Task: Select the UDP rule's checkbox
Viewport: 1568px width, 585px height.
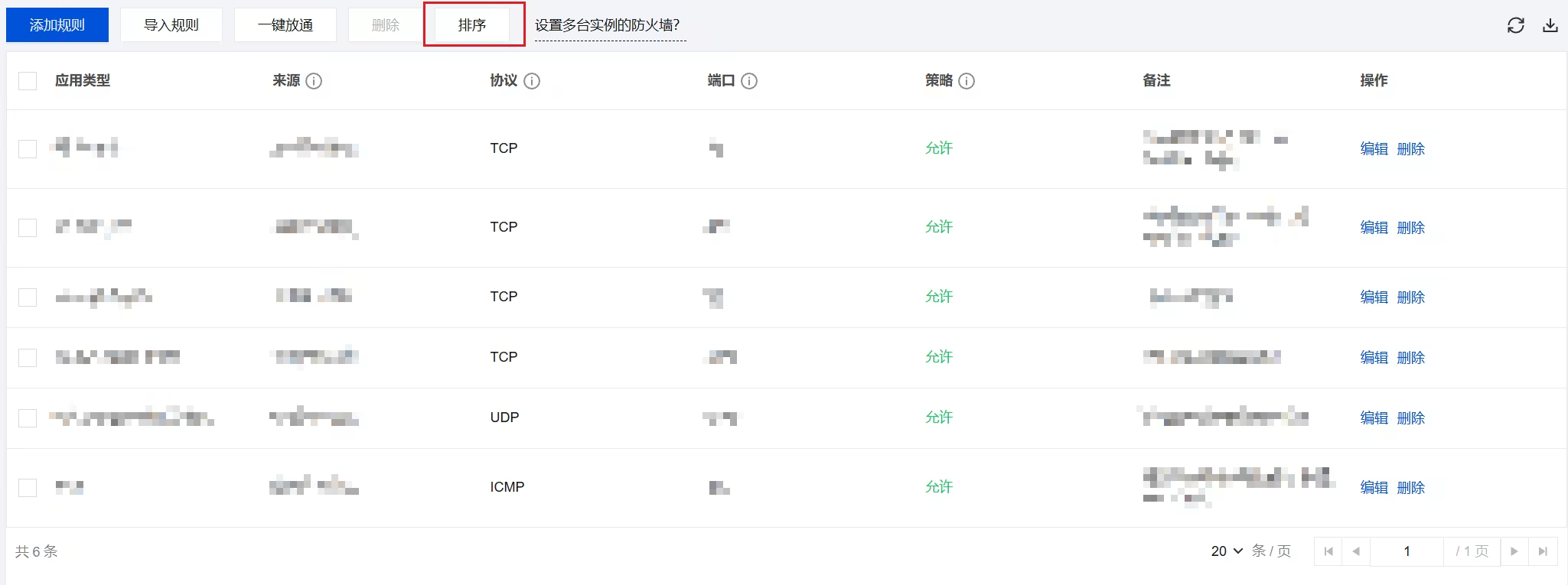Action: [28, 418]
